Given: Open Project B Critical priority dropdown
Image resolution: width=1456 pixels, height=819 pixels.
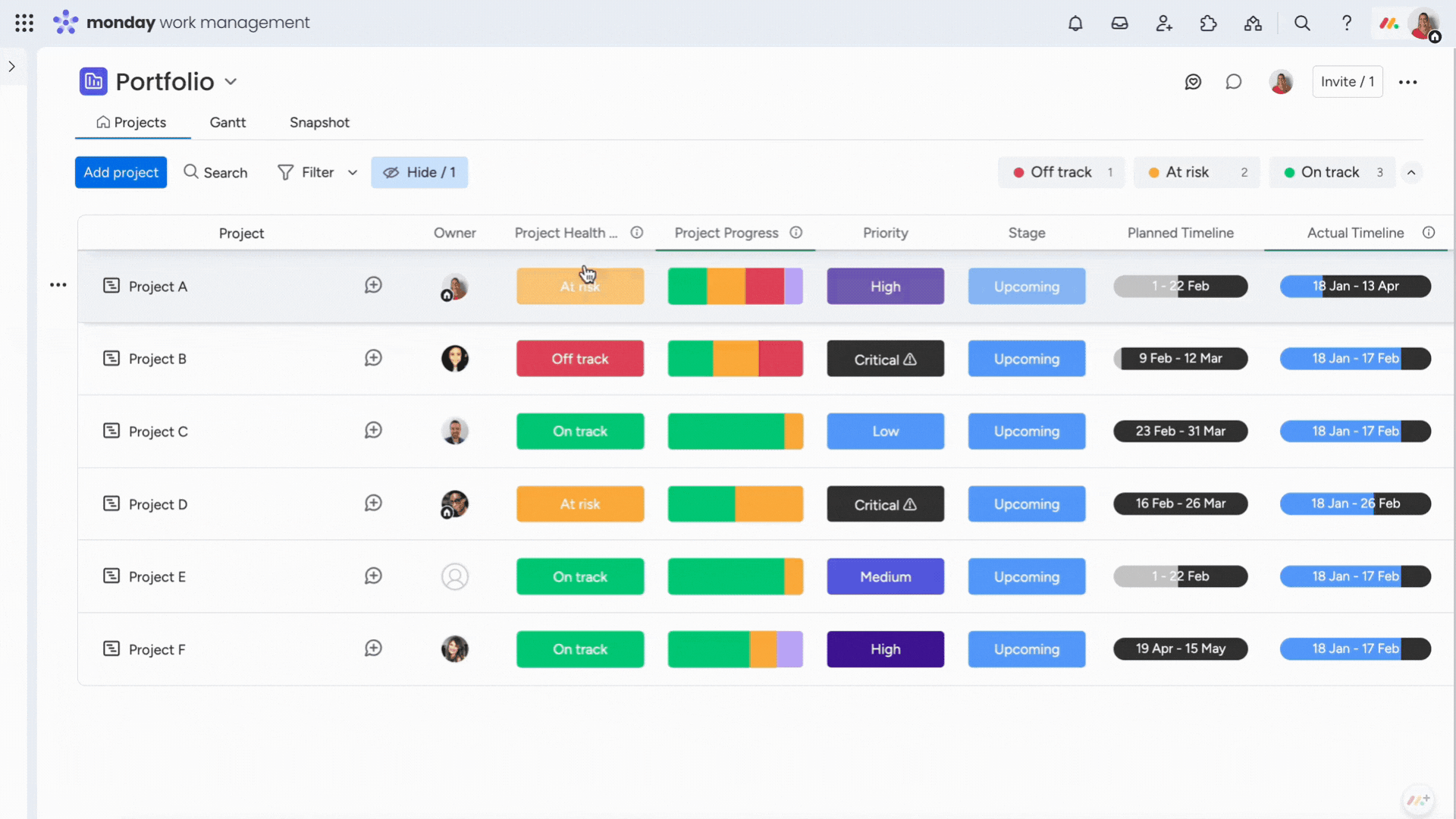Looking at the screenshot, I should [x=885, y=359].
